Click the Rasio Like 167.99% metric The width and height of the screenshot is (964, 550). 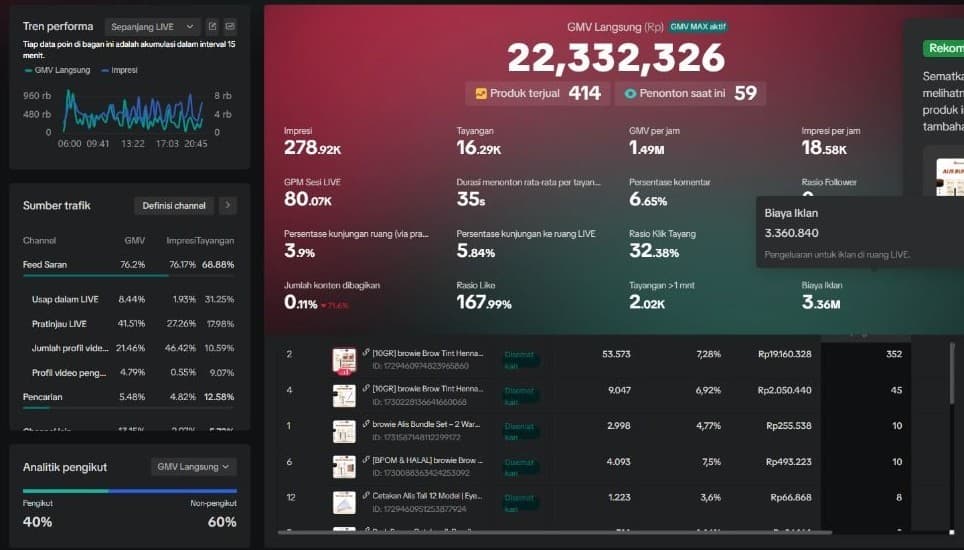484,296
